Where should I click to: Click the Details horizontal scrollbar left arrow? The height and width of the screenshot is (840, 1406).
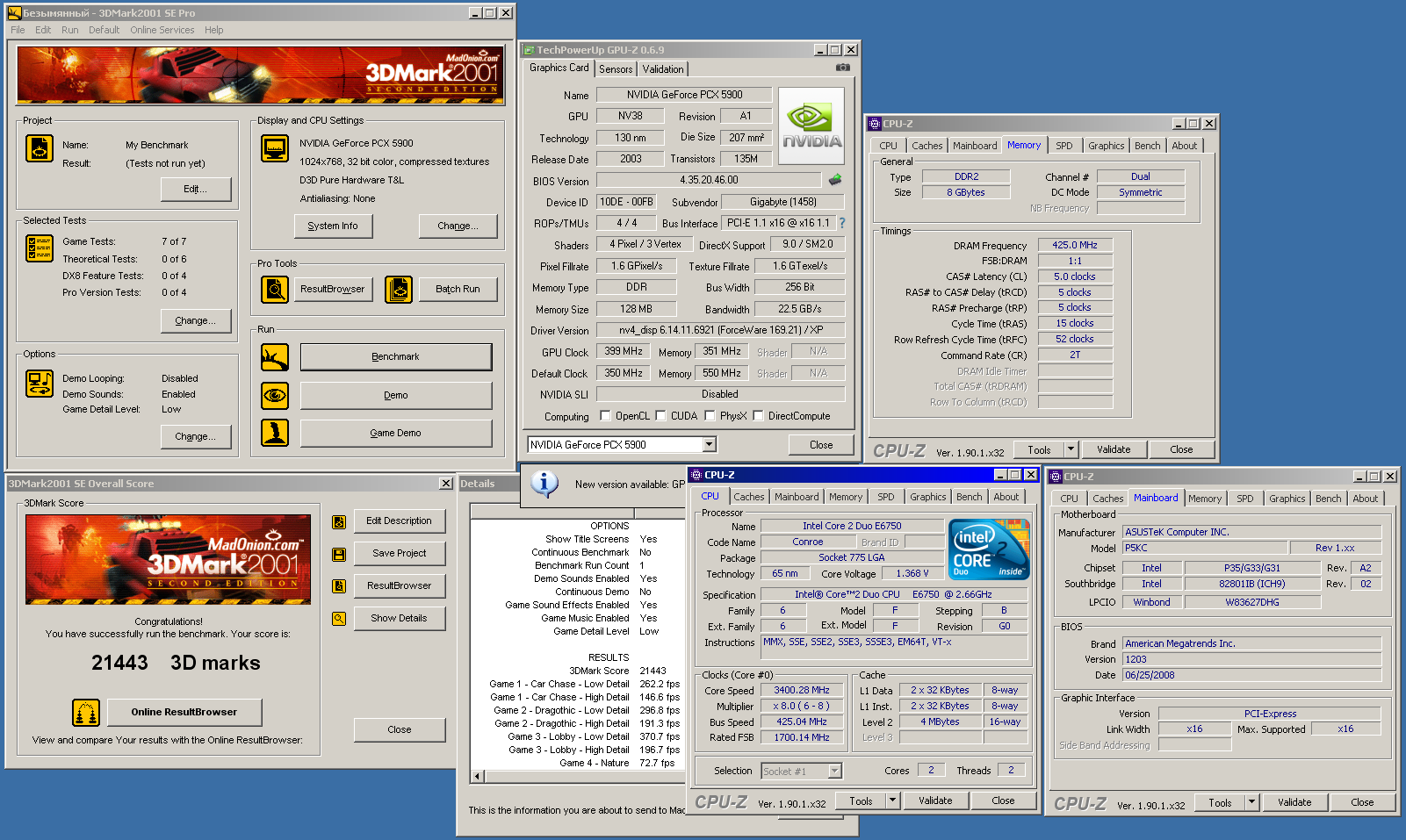(x=478, y=776)
